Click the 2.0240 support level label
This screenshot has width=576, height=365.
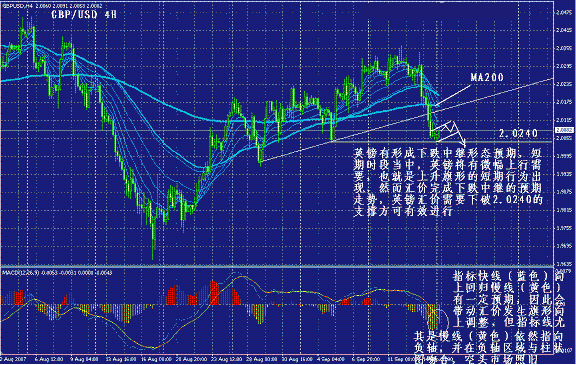[x=518, y=134]
